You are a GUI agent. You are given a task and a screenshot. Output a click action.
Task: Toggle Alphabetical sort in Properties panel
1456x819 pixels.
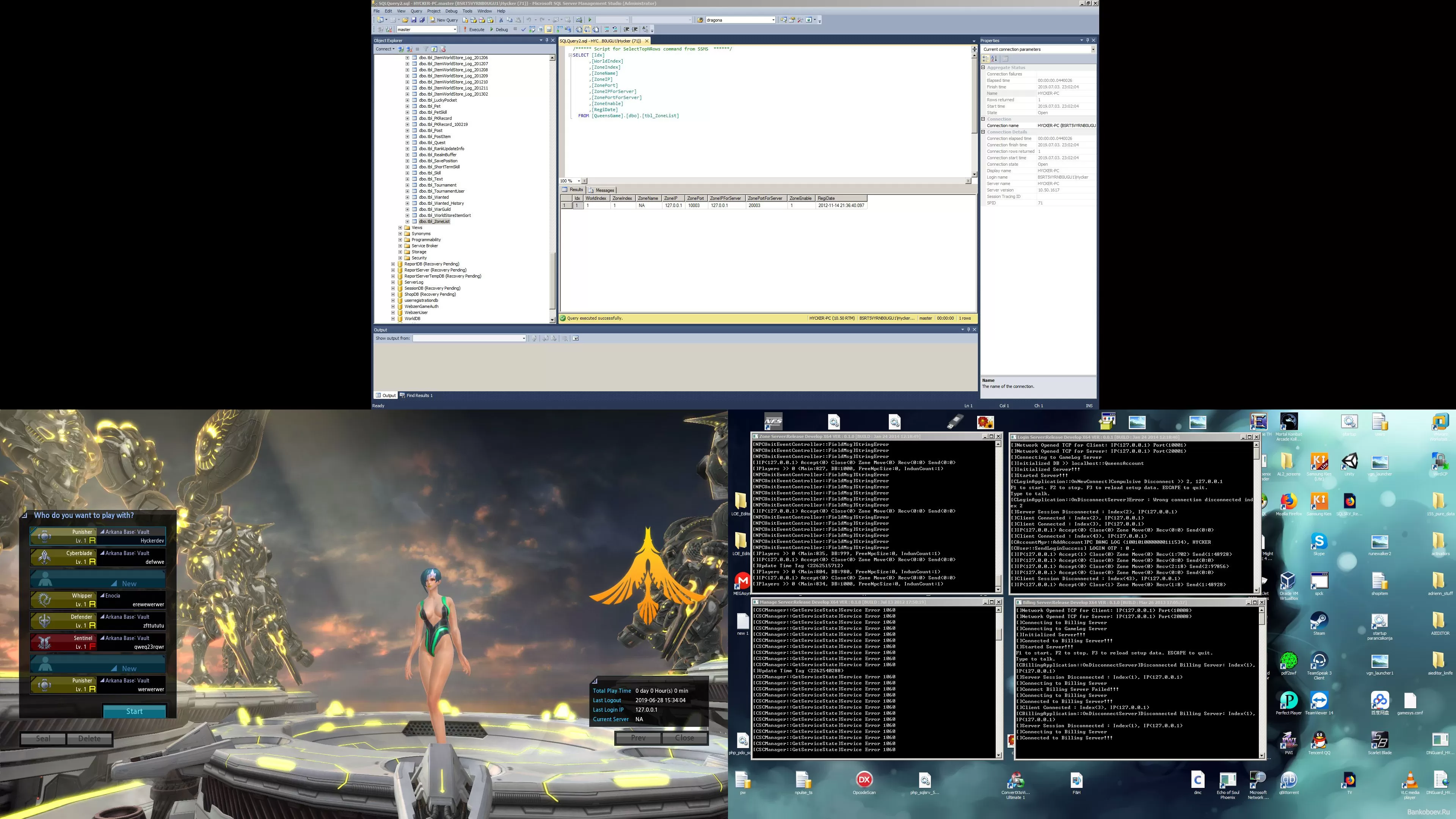994,59
